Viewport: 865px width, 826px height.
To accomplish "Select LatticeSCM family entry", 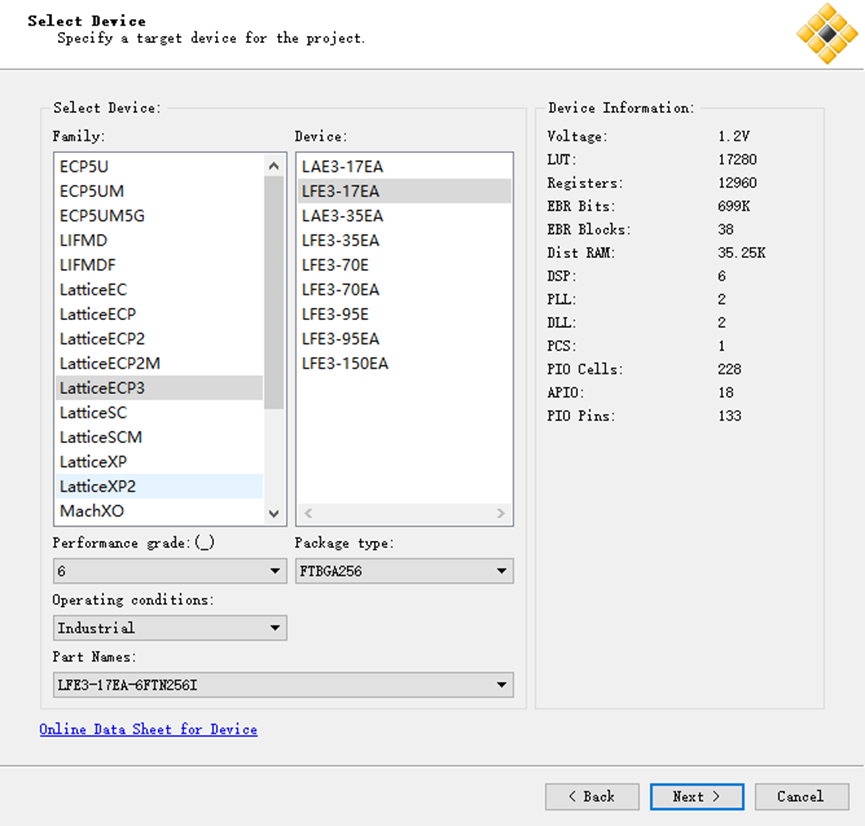I will [x=159, y=437].
